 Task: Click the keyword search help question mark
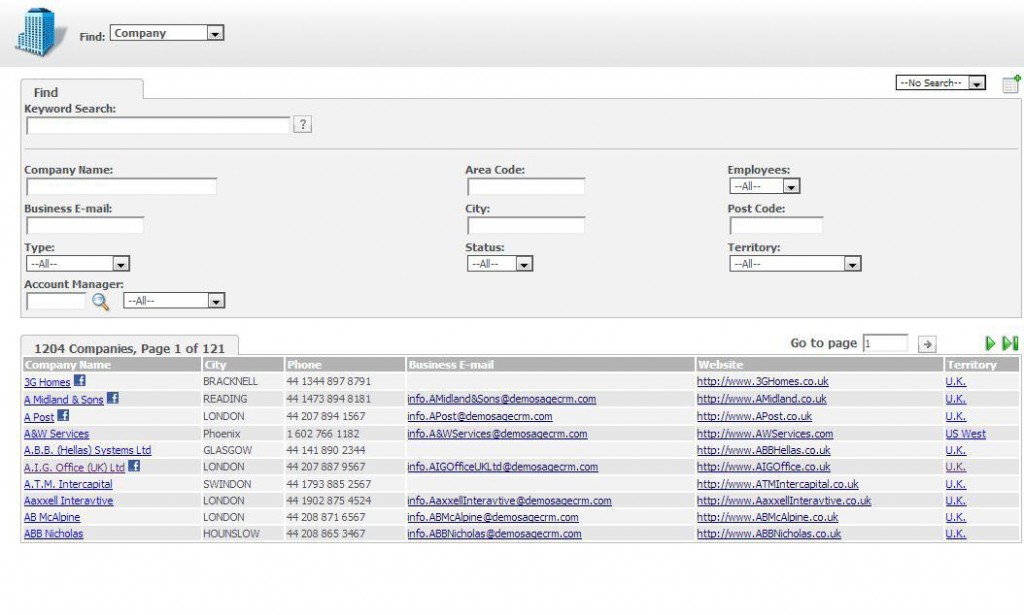pyautogui.click(x=304, y=125)
